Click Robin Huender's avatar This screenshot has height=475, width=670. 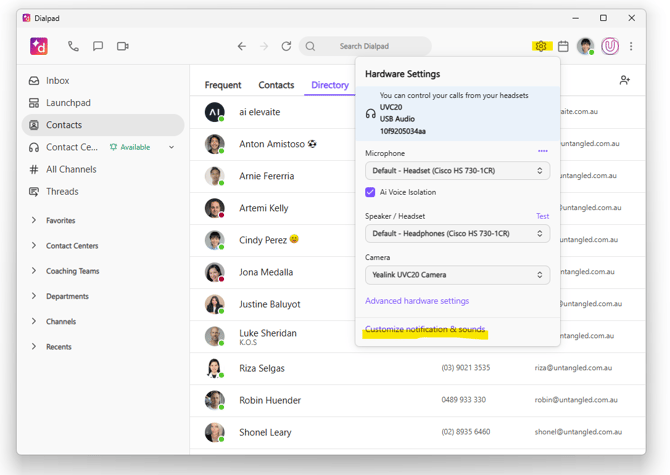tap(215, 400)
